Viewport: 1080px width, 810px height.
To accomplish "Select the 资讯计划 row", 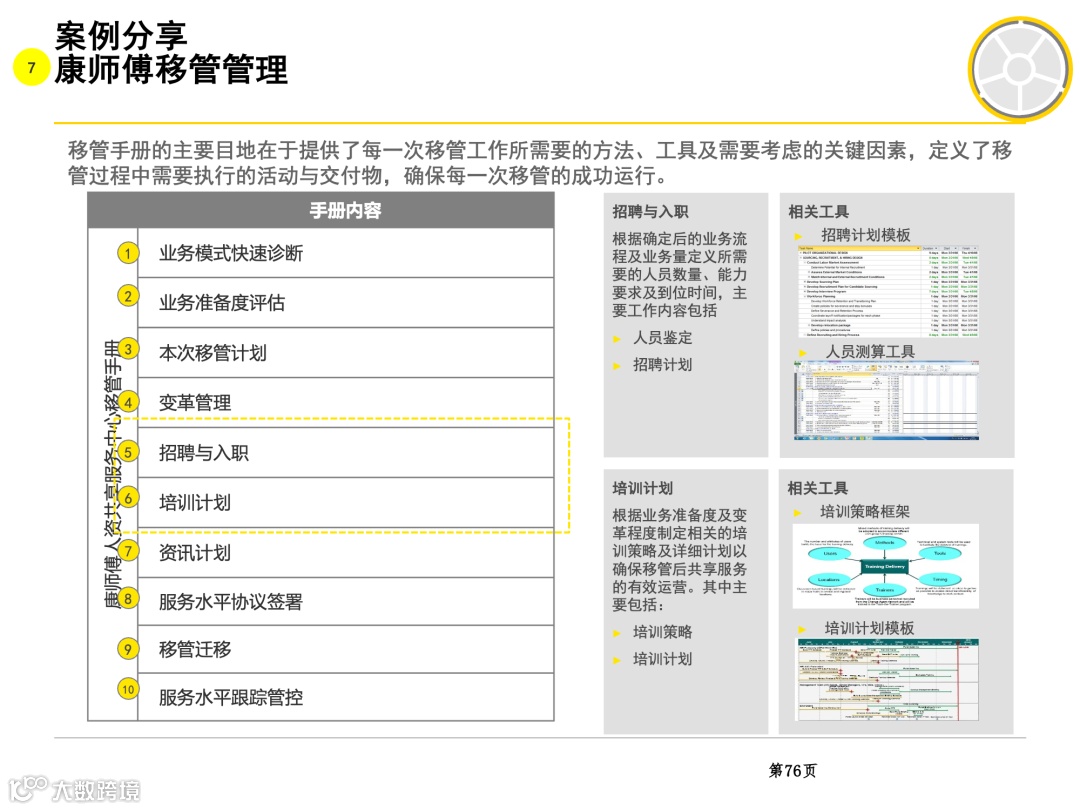I will click(x=346, y=552).
